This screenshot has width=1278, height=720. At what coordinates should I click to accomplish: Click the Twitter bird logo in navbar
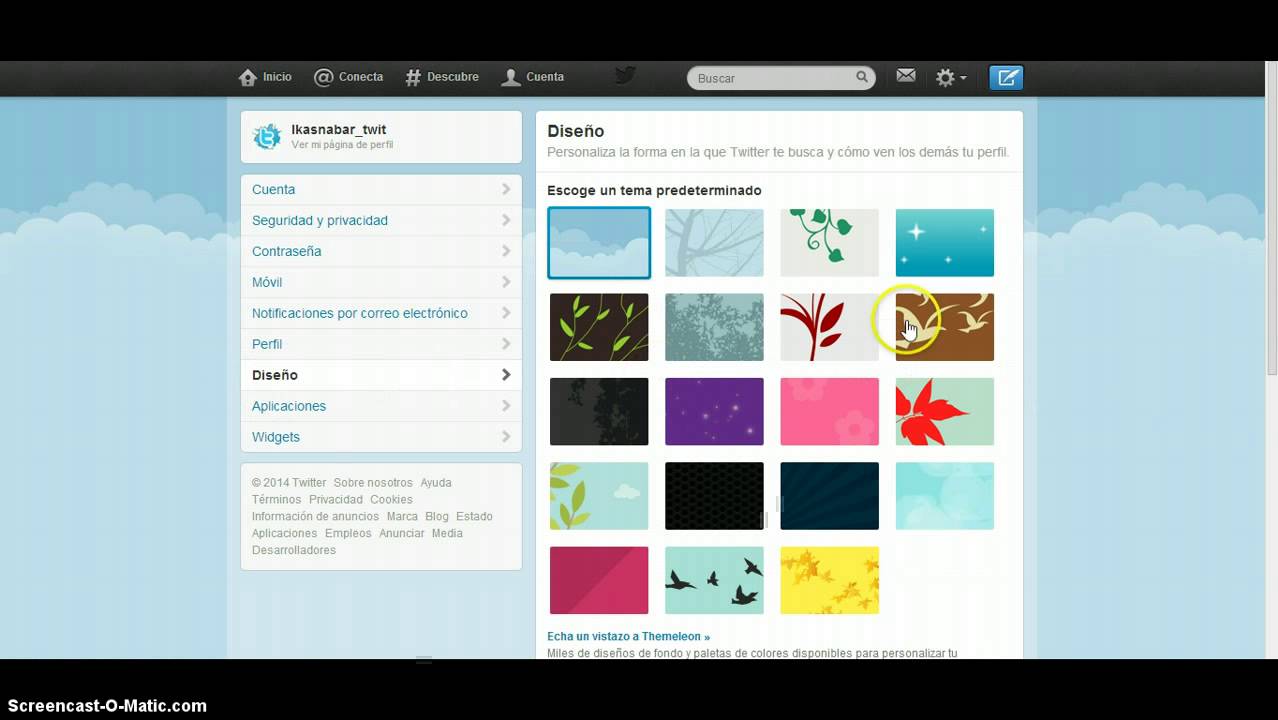(x=625, y=76)
